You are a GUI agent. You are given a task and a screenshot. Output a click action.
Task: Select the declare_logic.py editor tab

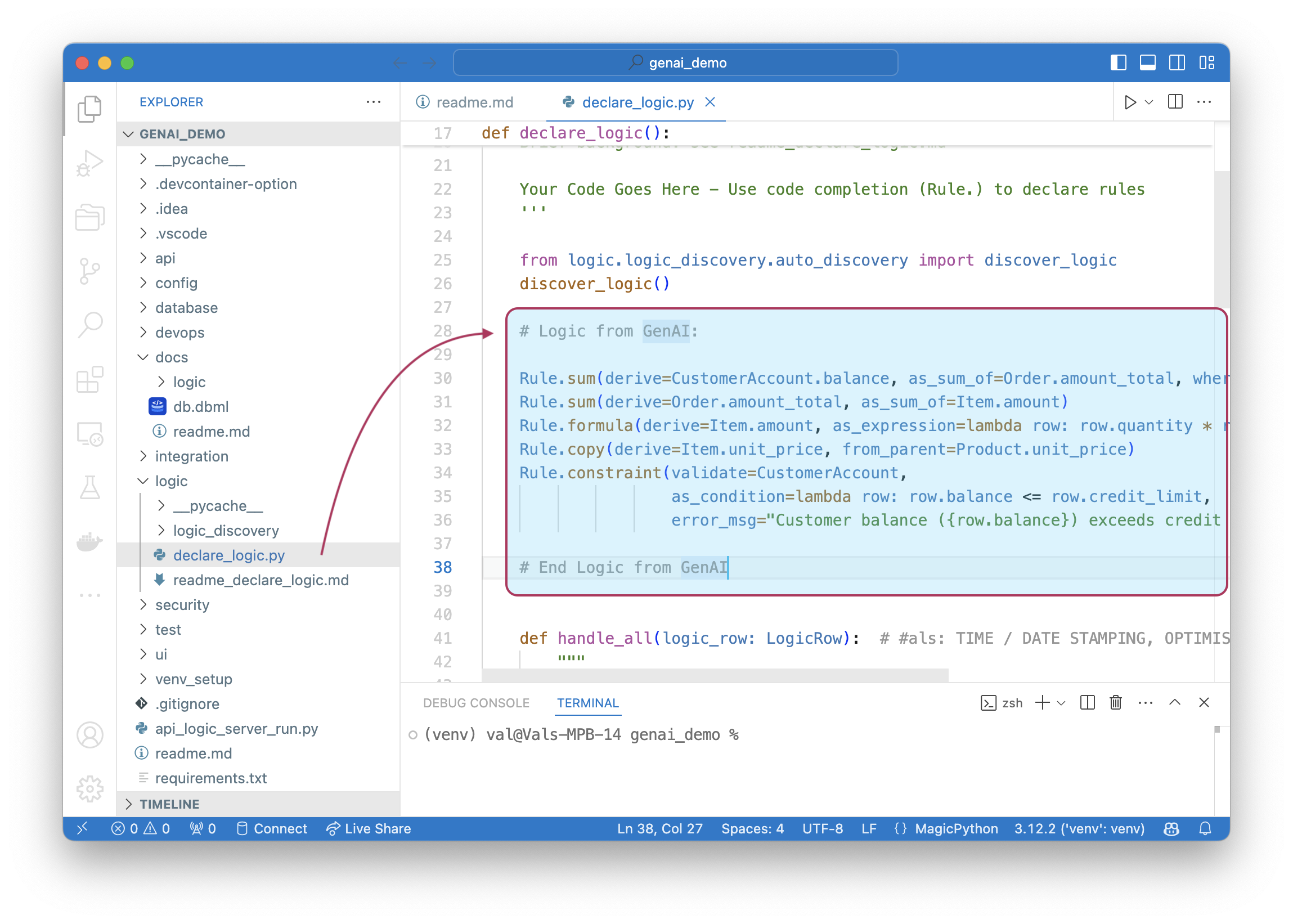pos(636,102)
